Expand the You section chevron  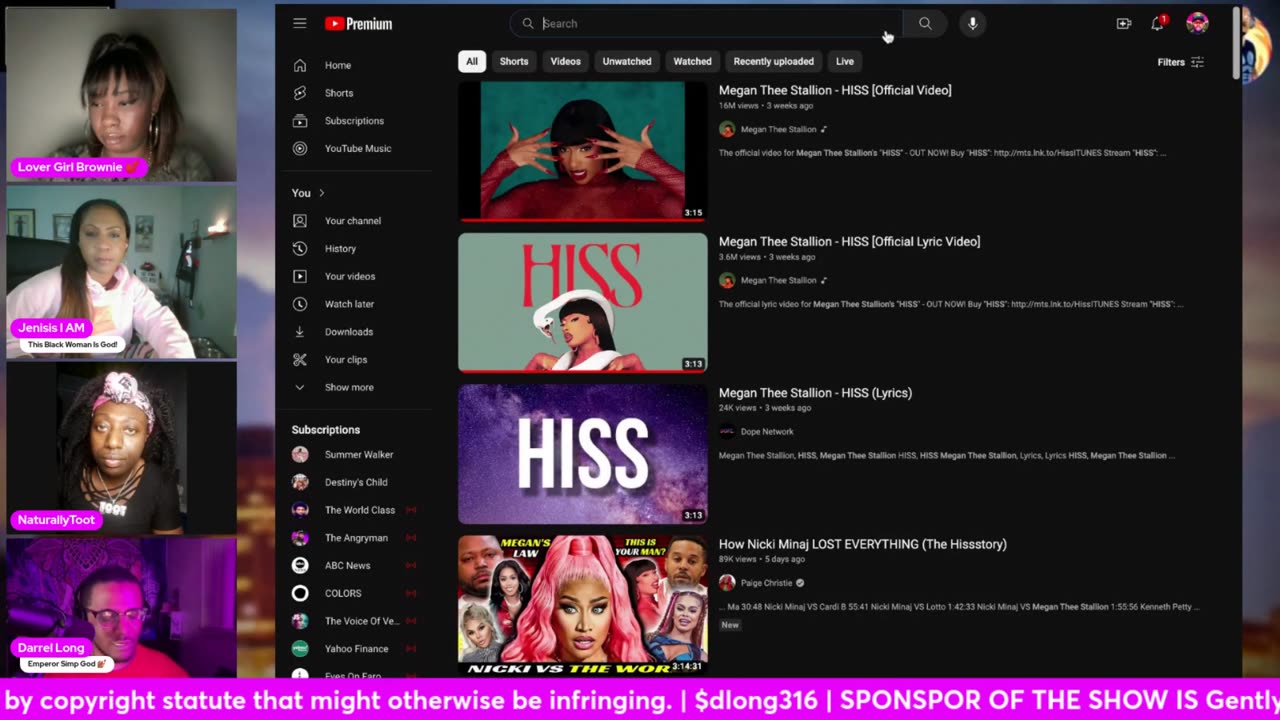pyautogui.click(x=322, y=193)
